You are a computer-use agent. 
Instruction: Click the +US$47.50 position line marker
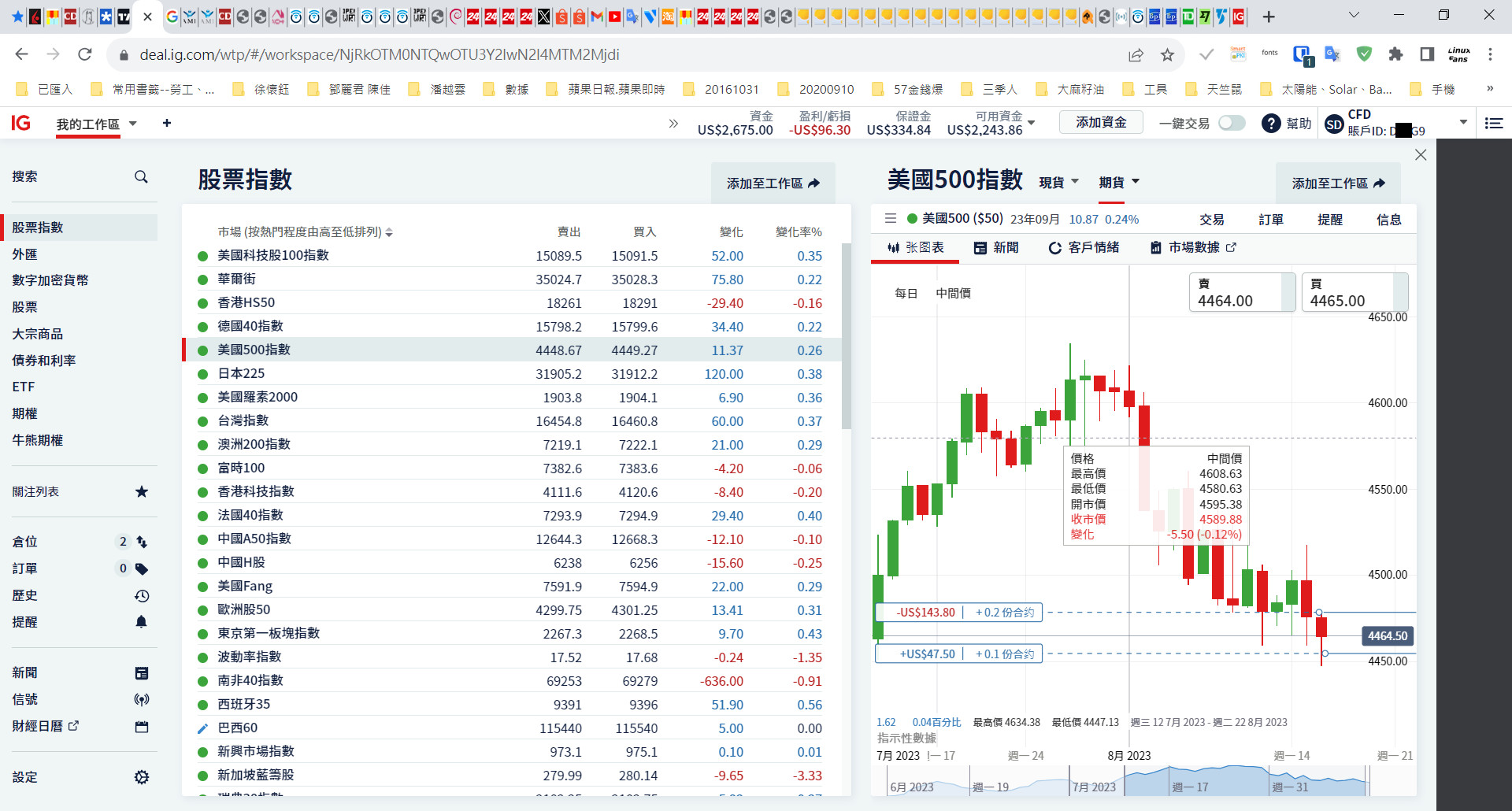click(959, 654)
